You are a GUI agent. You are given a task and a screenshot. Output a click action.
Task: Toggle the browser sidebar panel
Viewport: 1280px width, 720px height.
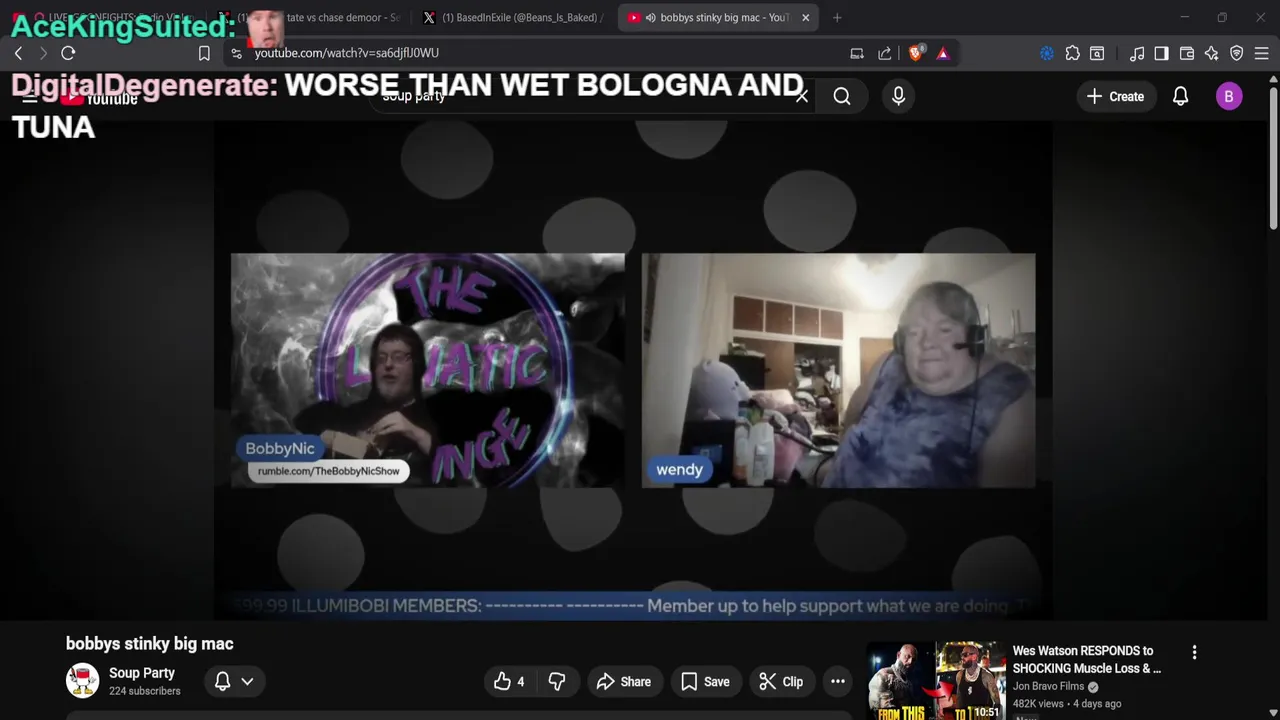[1161, 53]
